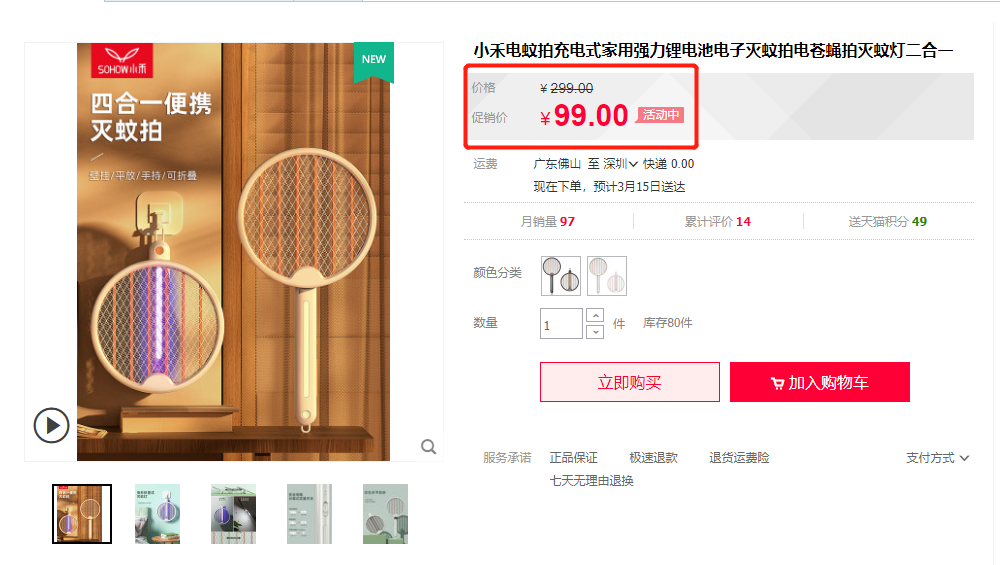Expand the 深圳 destination dropdown
Viewport: 1000px width, 565px height.
coord(621,164)
